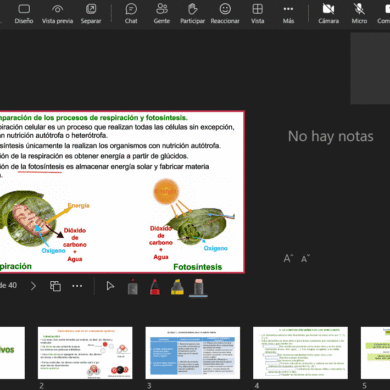Open the Reaccionar emoji menu
This screenshot has height=390, width=390.
click(x=225, y=14)
